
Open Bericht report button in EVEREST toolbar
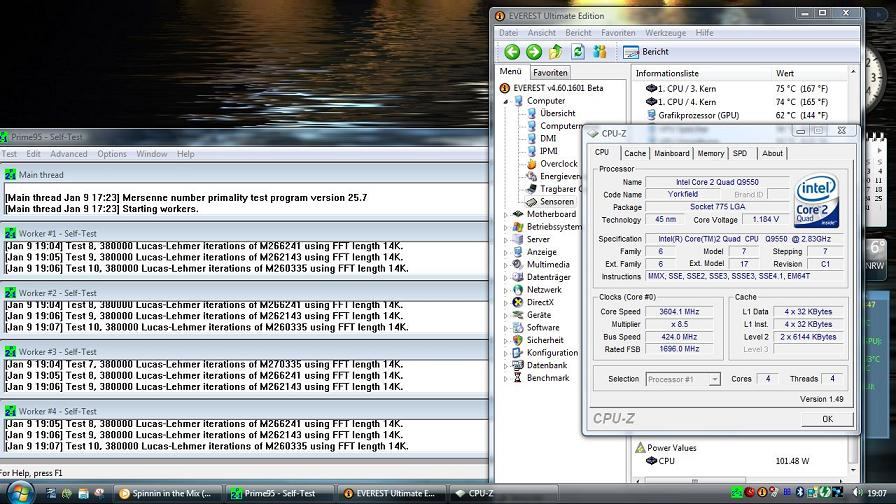[x=646, y=52]
